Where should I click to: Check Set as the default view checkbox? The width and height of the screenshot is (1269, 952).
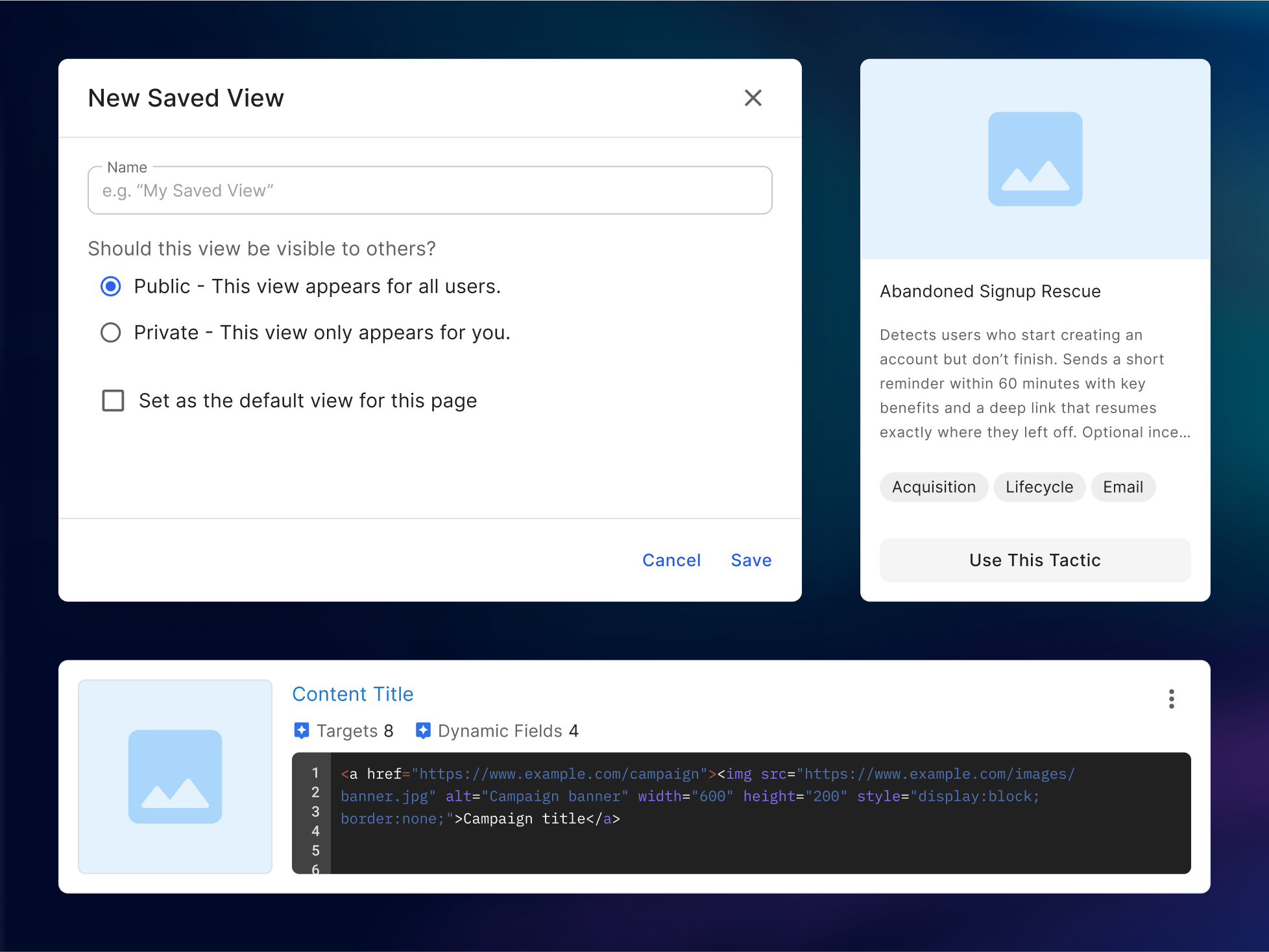(x=113, y=401)
